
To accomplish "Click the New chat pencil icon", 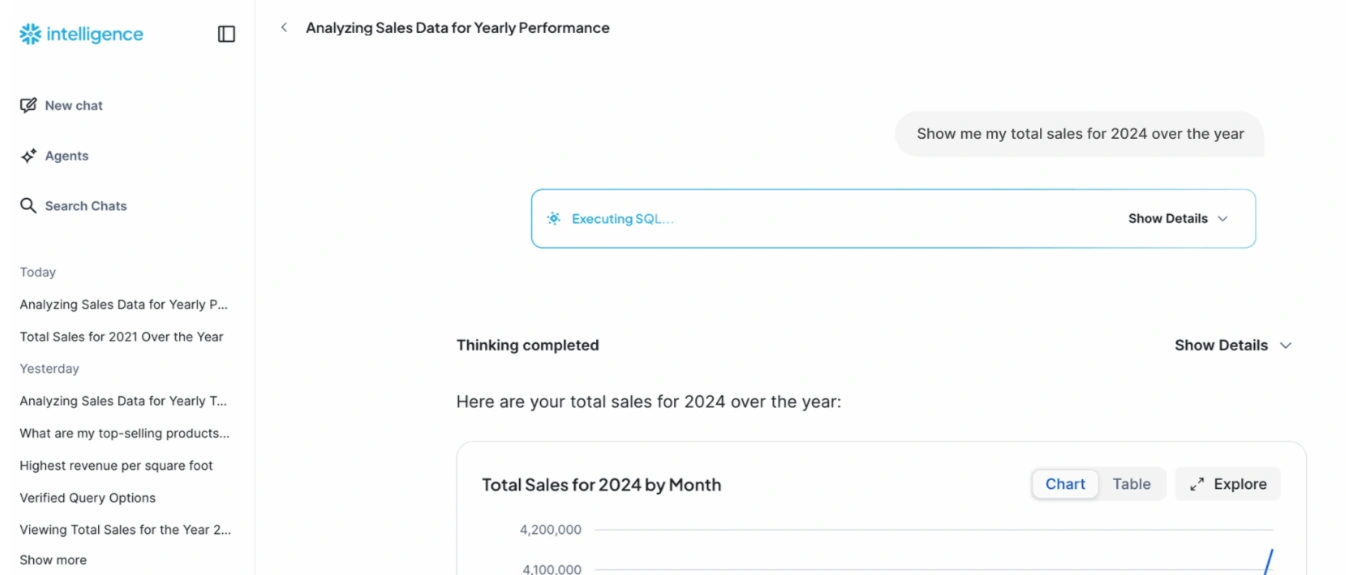I will tap(28, 105).
